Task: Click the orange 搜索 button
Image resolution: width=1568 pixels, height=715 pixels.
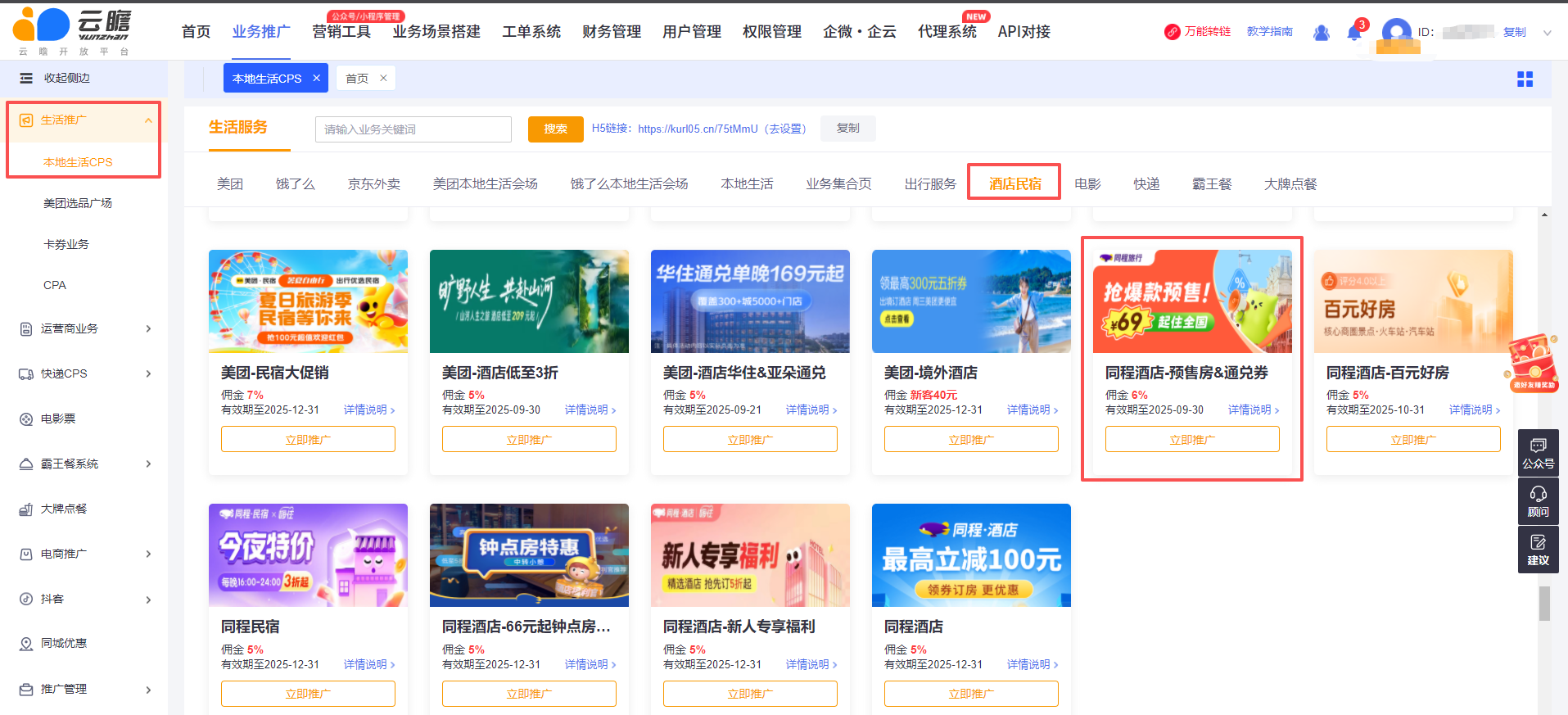Action: pyautogui.click(x=556, y=129)
